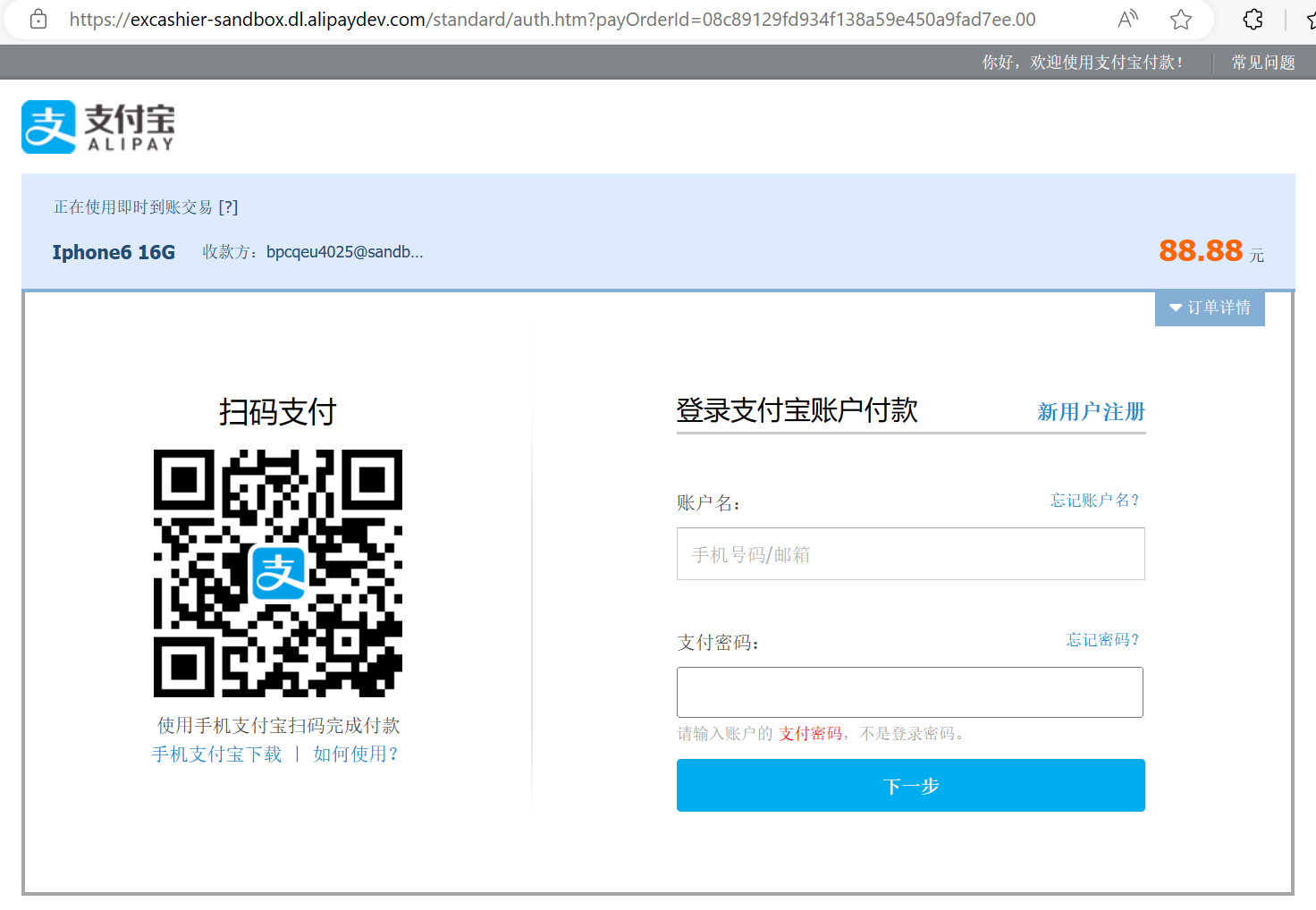
Task: Focus the 支付密码 password field
Action: point(910,692)
